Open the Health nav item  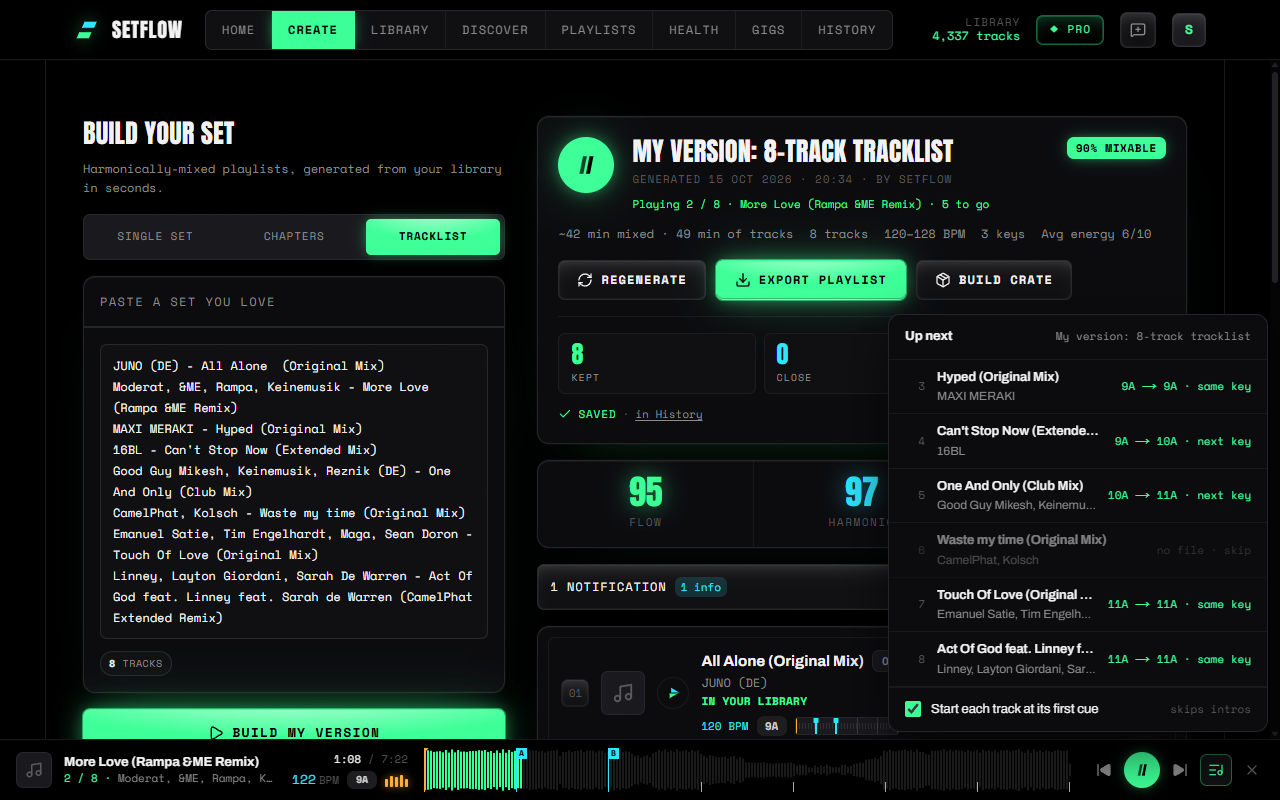click(694, 30)
